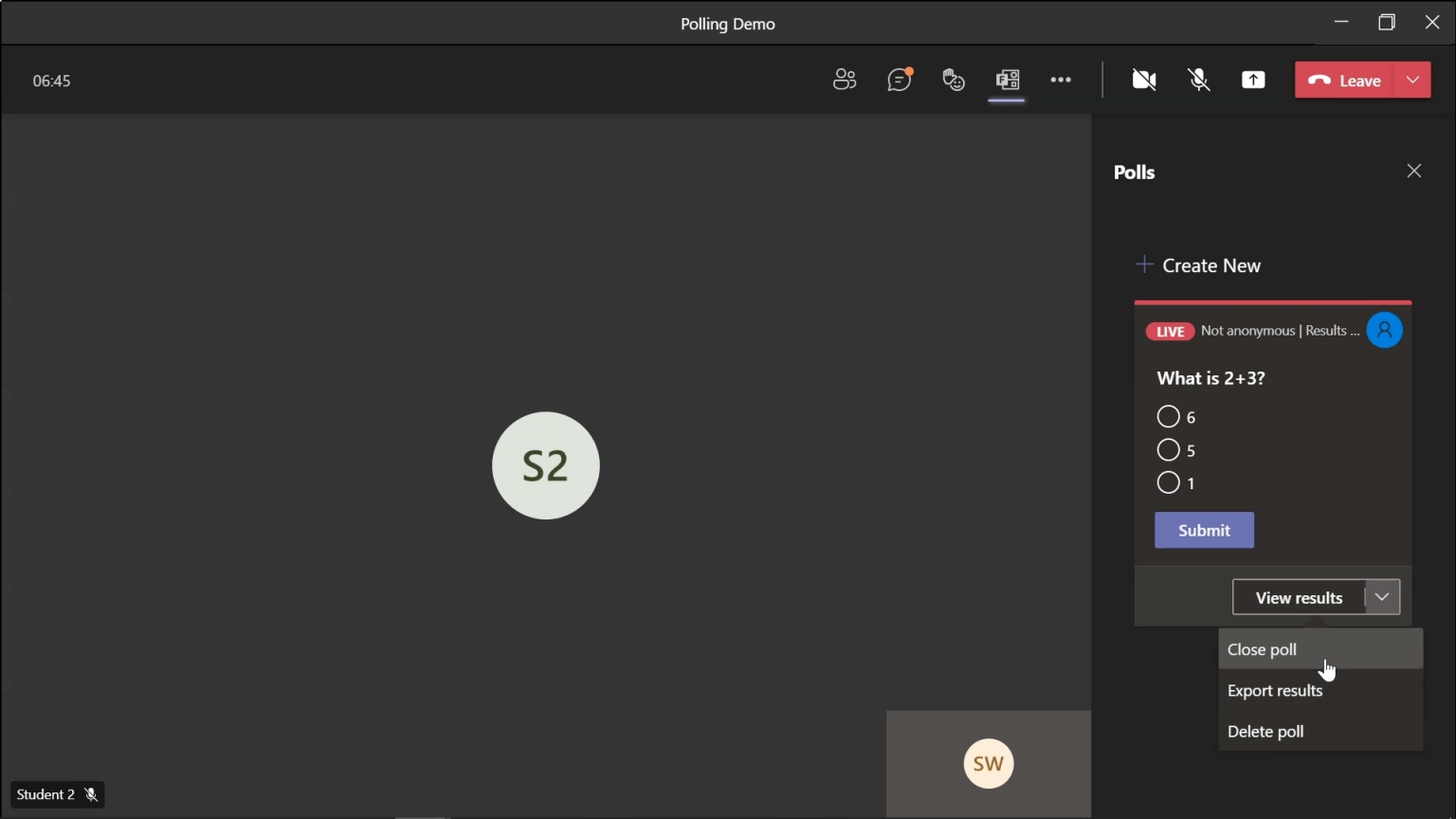Open the More actions ellipsis menu
Image resolution: width=1456 pixels, height=819 pixels.
coord(1061,81)
